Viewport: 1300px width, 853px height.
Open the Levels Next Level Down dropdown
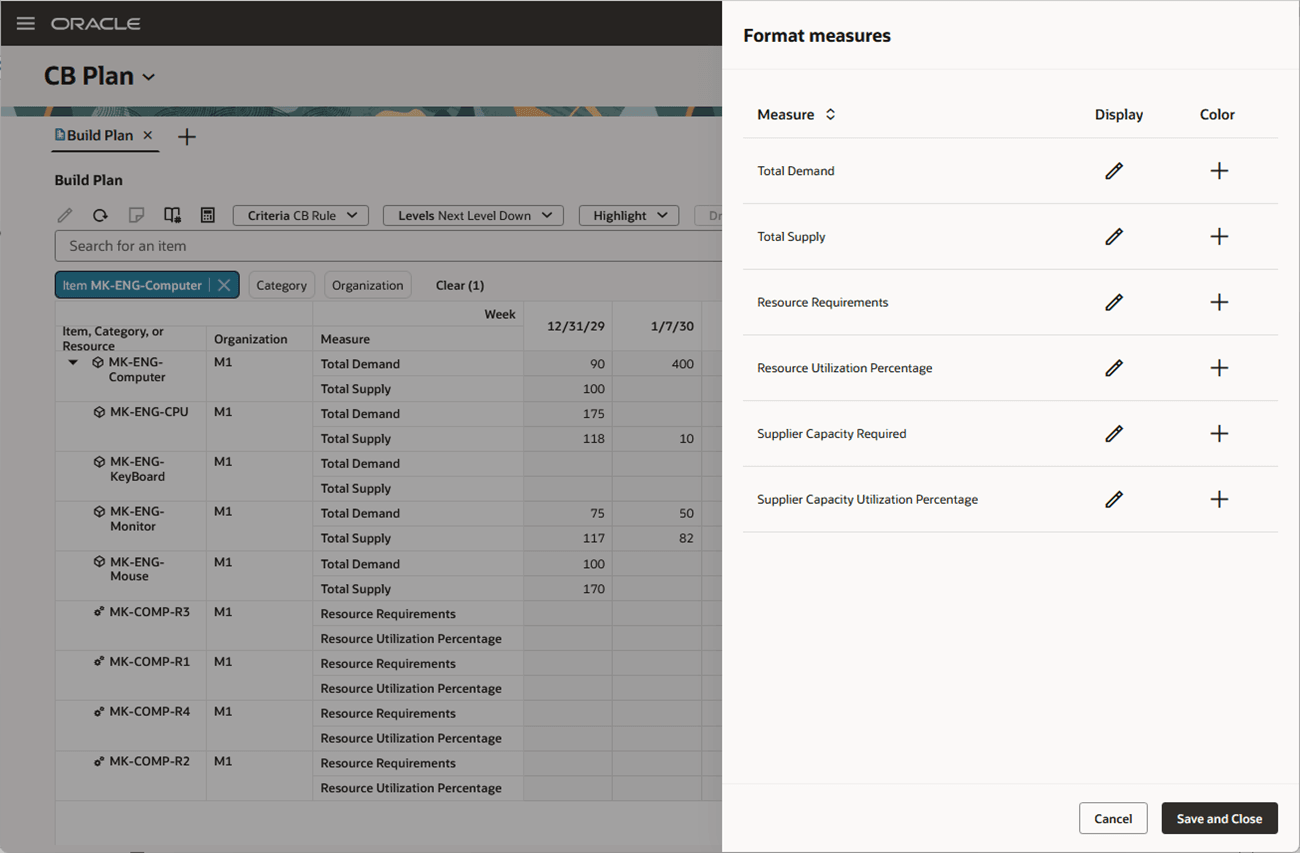[473, 215]
